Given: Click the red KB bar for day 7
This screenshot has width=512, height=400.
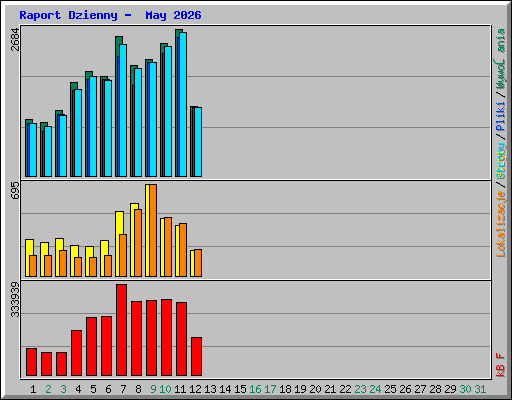Looking at the screenshot, I should (x=121, y=330).
